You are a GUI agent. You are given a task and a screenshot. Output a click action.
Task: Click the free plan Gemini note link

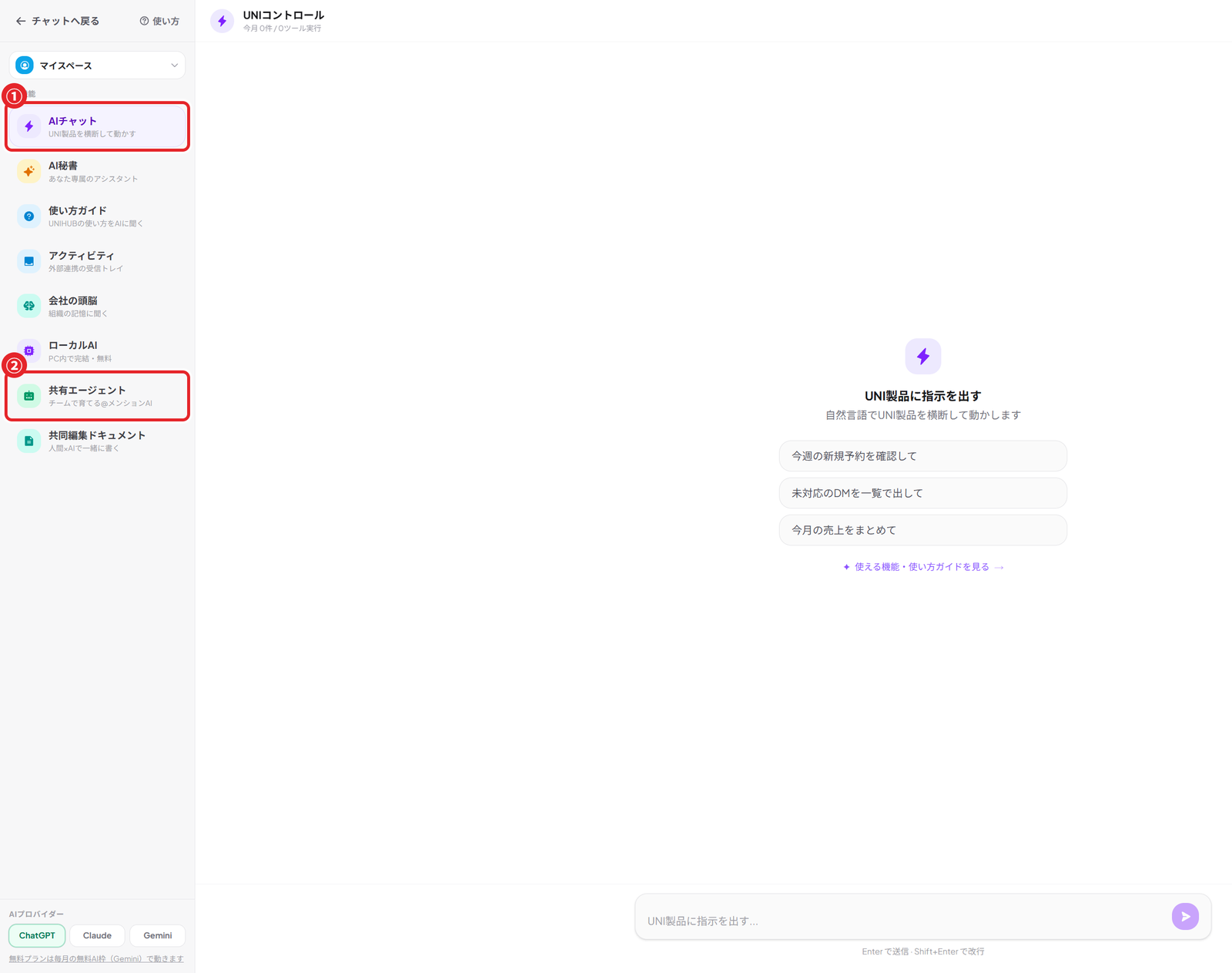(96, 958)
